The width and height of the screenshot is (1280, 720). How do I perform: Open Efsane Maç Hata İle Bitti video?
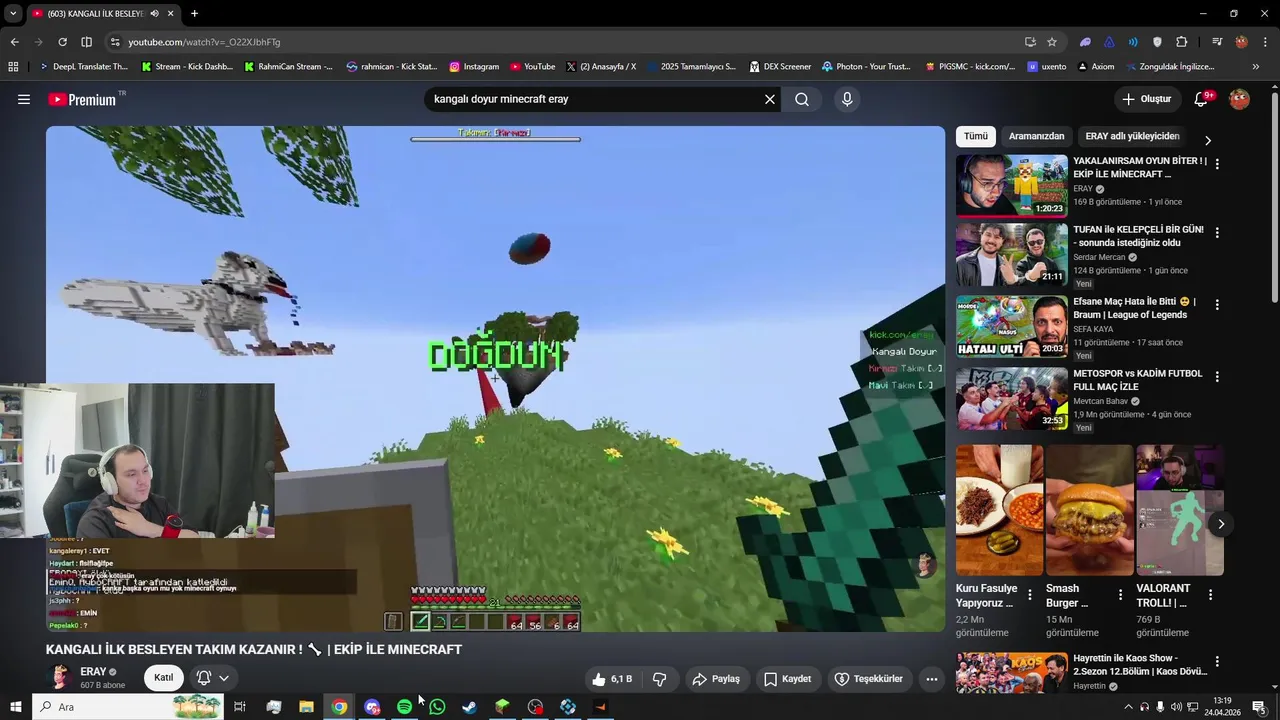[x=1012, y=326]
